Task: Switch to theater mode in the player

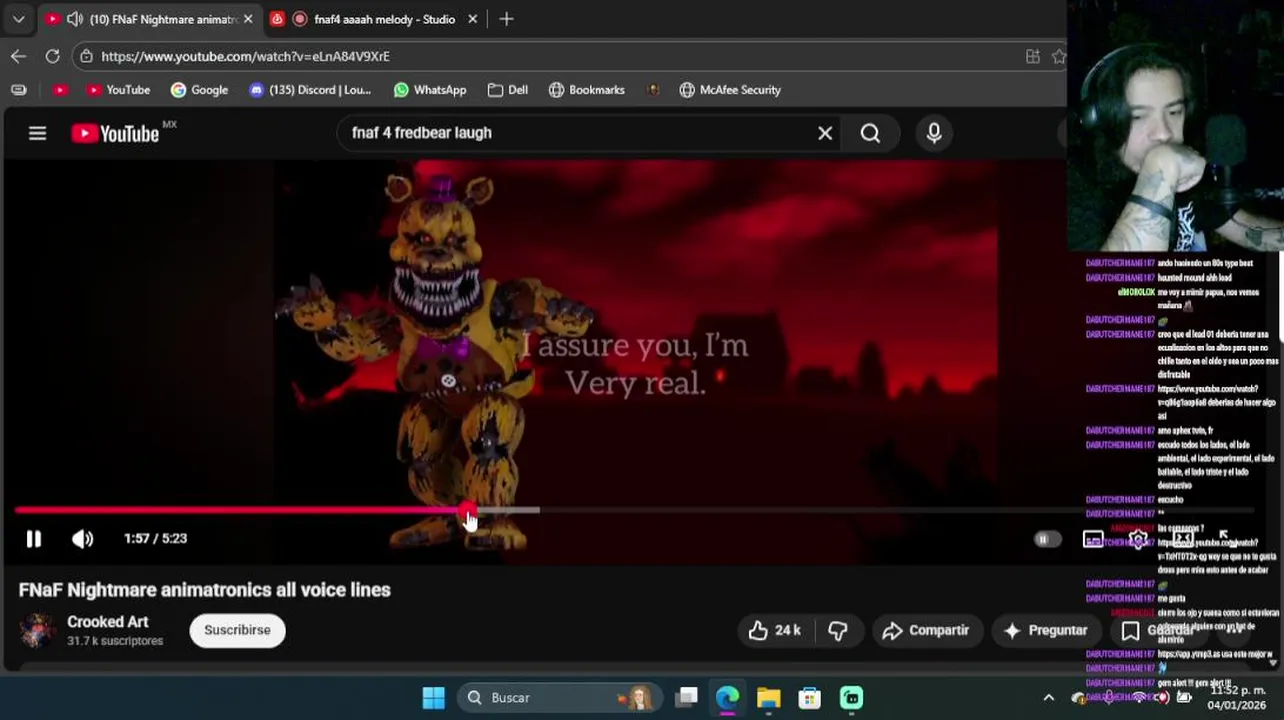Action: point(1183,539)
